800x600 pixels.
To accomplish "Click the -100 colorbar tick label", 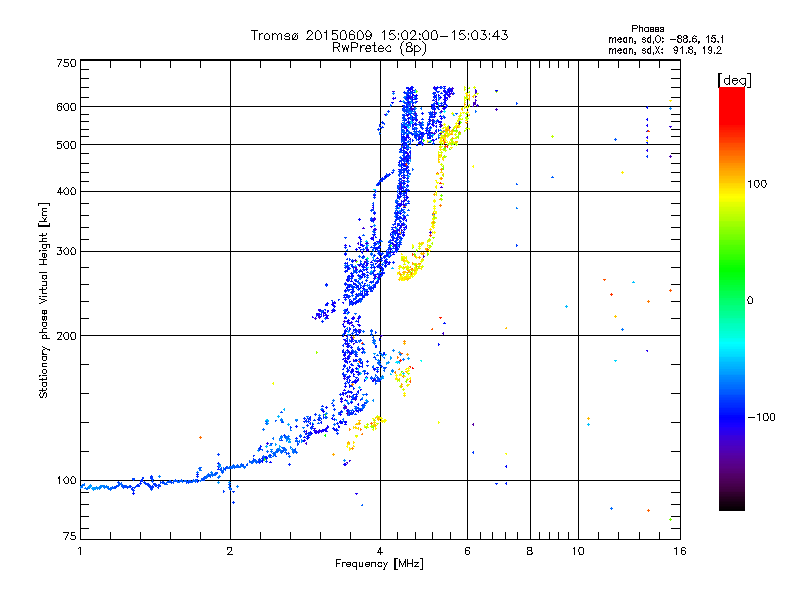I will pyautogui.click(x=765, y=417).
